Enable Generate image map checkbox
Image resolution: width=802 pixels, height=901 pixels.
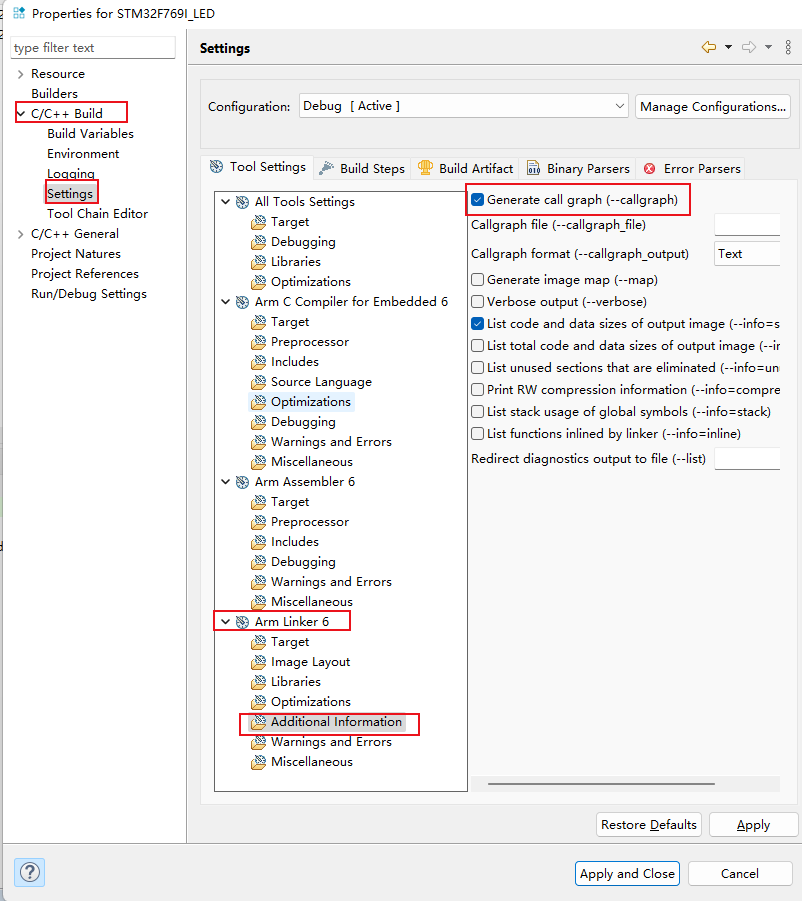click(478, 280)
